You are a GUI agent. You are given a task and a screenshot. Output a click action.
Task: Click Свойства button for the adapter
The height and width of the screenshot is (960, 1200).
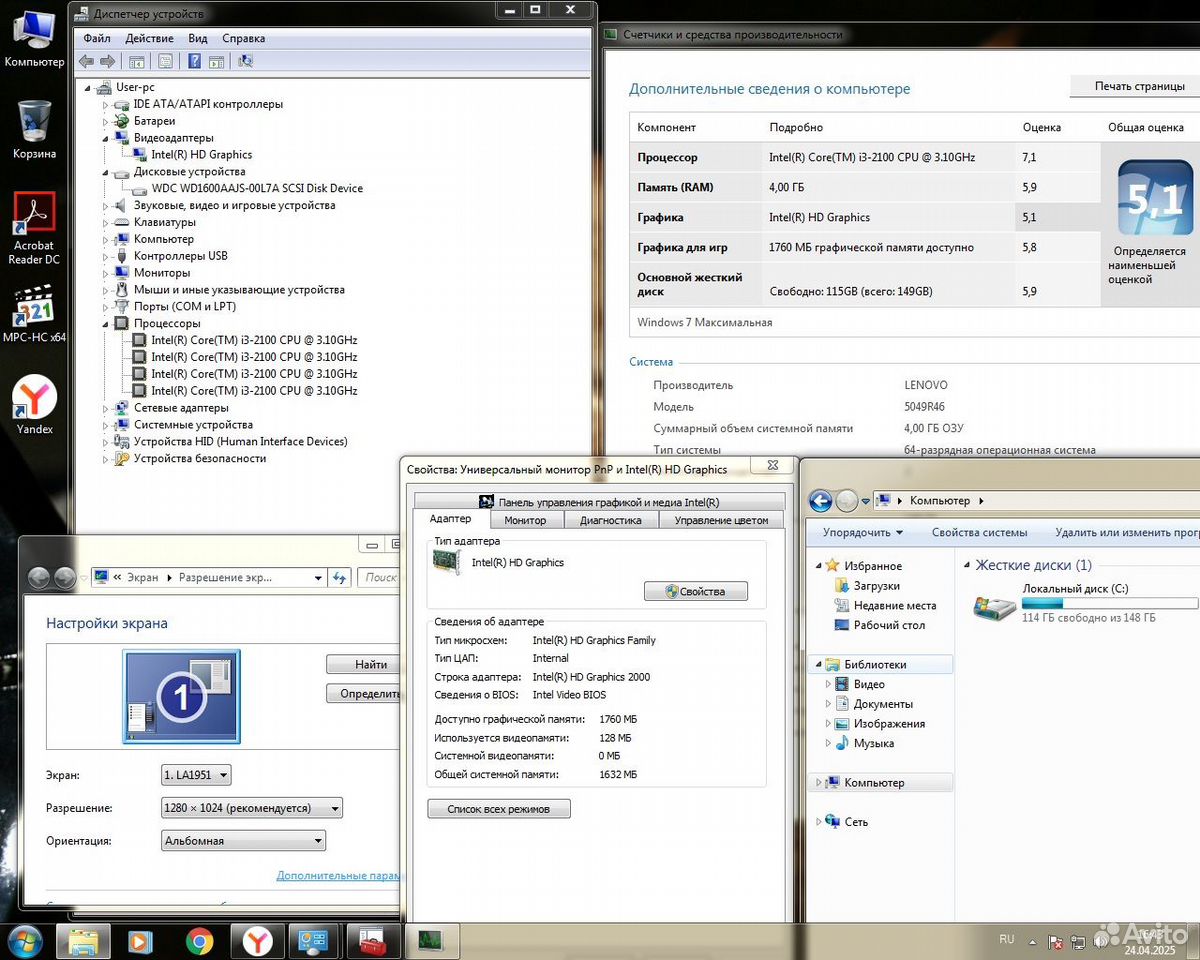pos(696,592)
